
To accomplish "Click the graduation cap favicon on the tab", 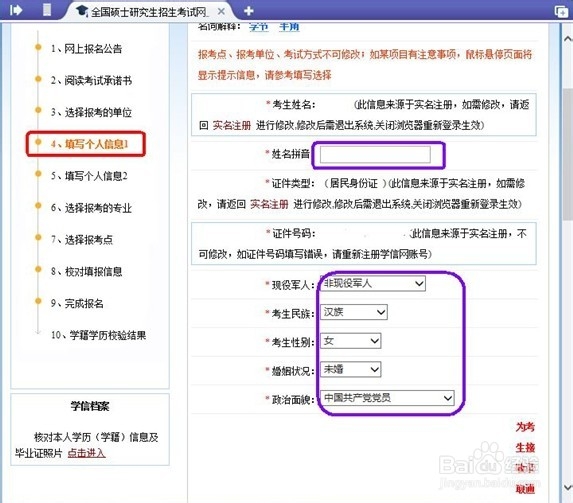I will tap(82, 11).
